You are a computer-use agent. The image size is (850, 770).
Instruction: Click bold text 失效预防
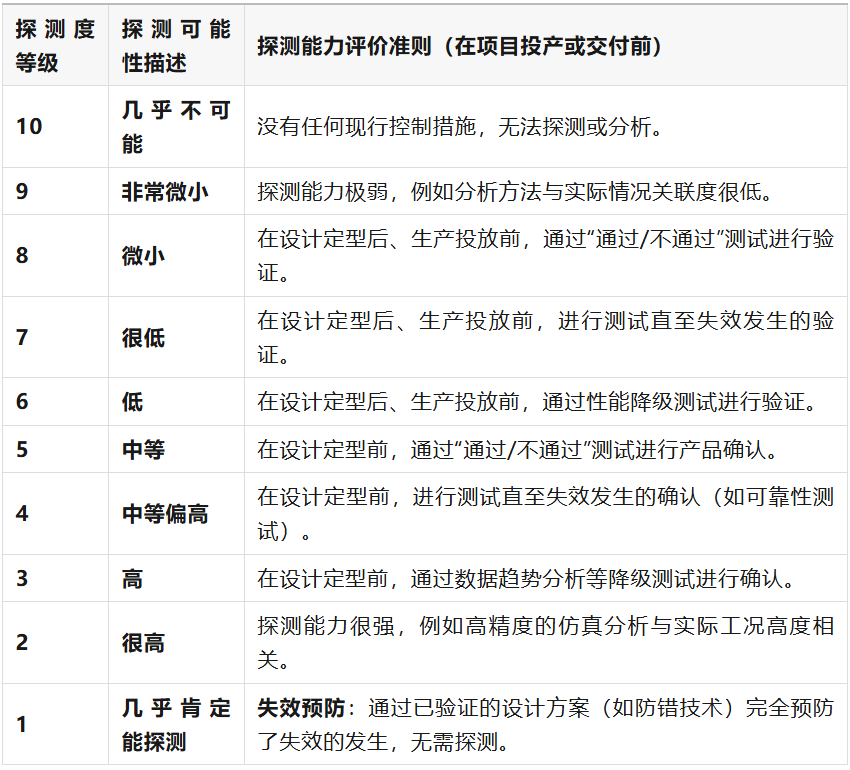point(301,708)
